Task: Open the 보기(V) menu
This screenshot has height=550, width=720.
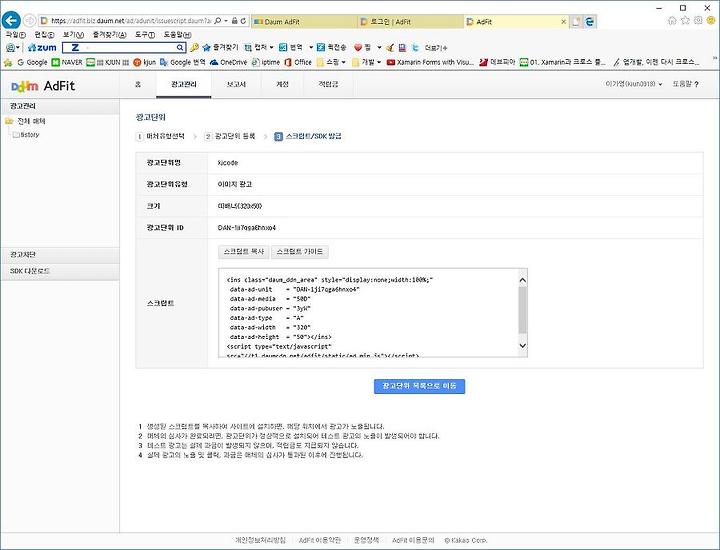Action: [73, 35]
